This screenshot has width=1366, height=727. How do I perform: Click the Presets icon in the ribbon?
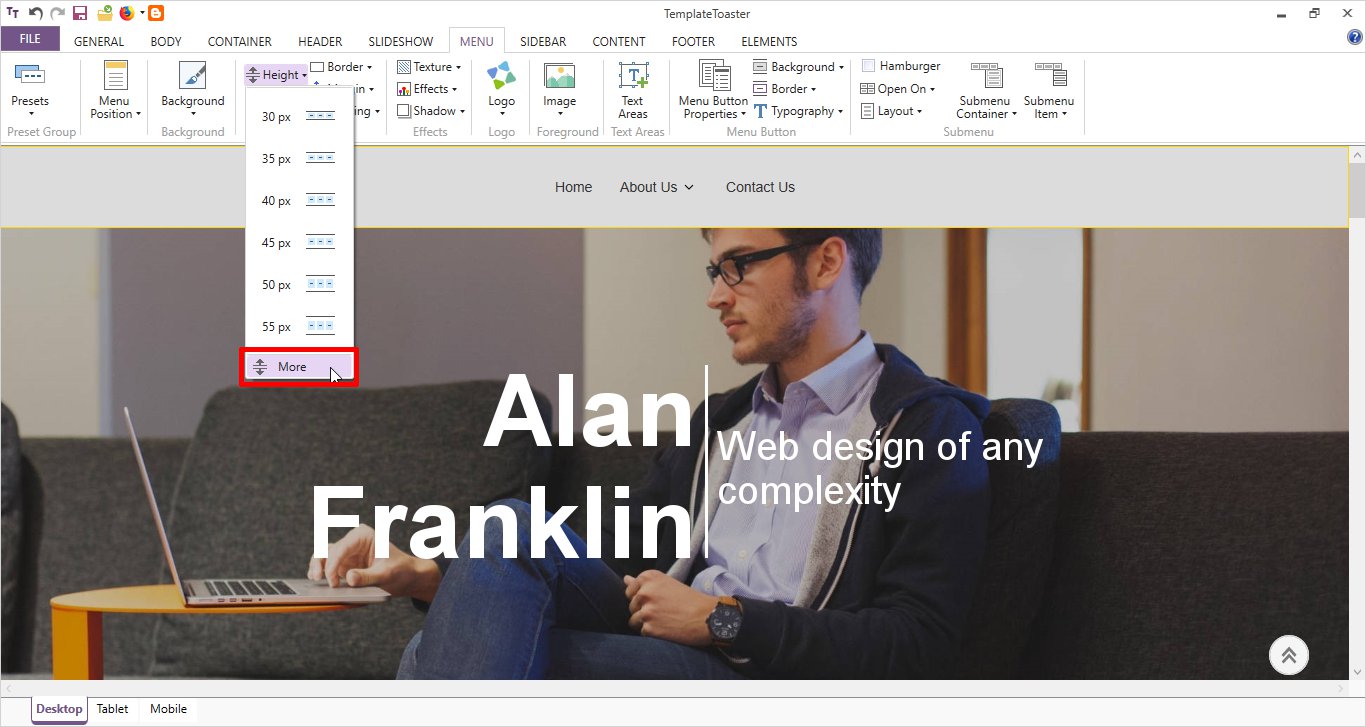click(x=30, y=76)
